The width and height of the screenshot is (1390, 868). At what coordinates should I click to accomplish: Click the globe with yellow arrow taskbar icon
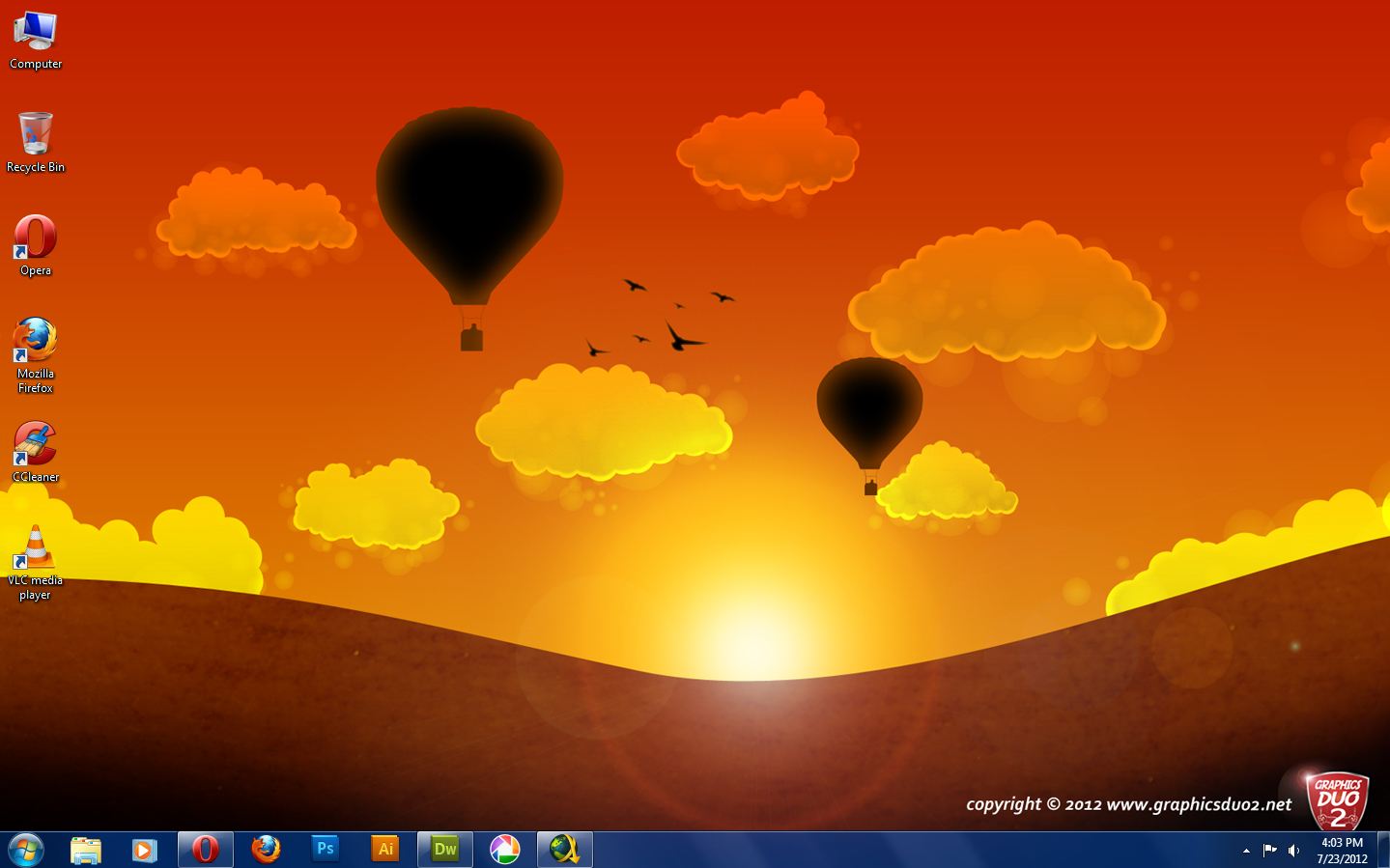coord(565,850)
